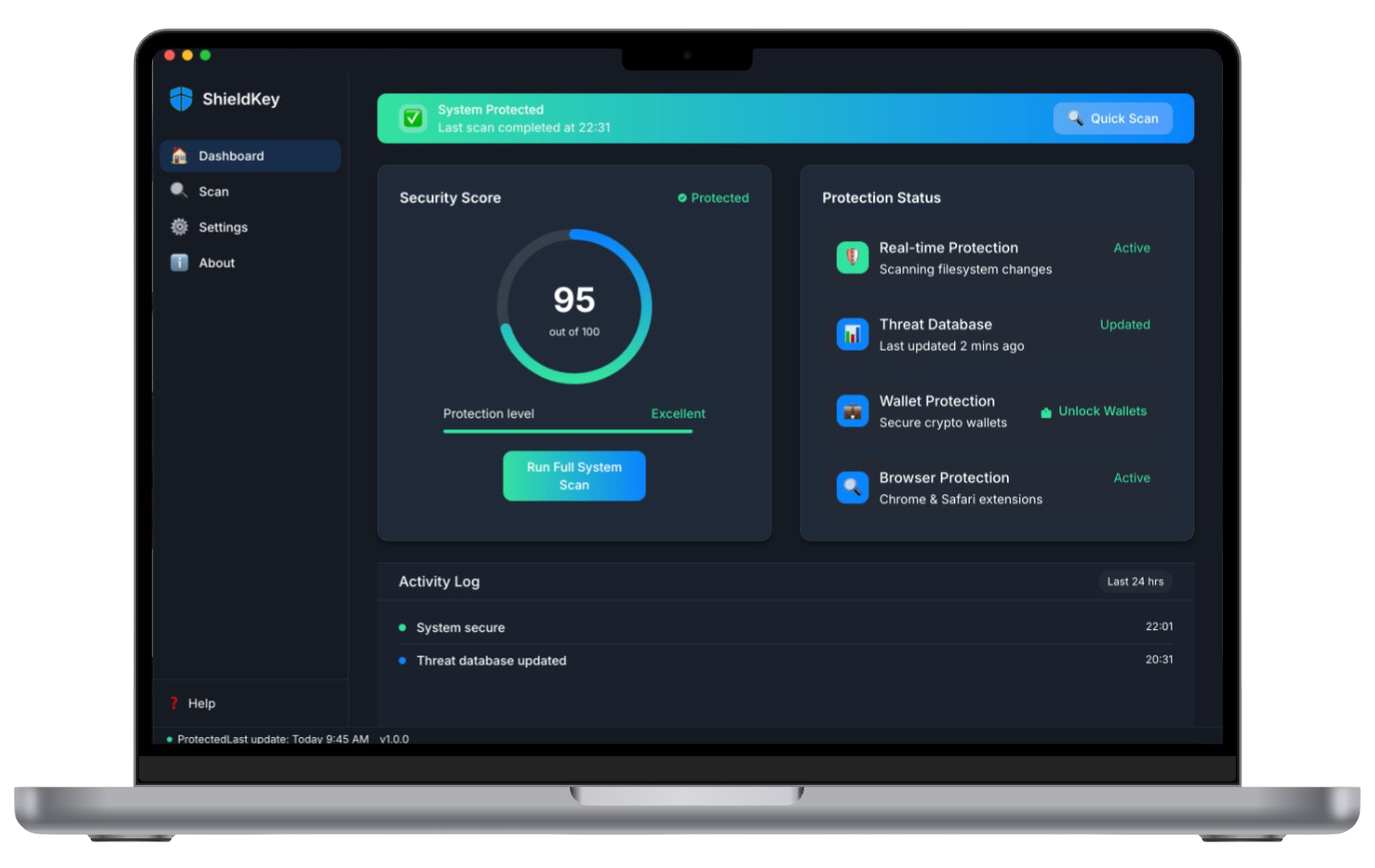
Task: Click the Dashboard house icon
Action: 179,156
